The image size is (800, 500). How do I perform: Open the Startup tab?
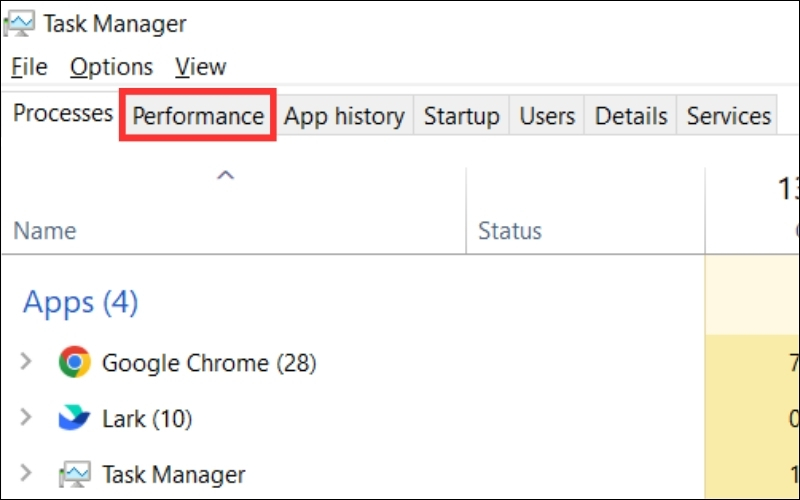pos(461,116)
